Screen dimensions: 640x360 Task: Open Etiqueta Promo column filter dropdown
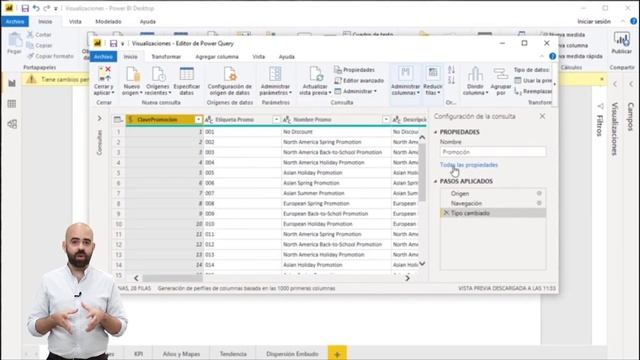(276, 120)
